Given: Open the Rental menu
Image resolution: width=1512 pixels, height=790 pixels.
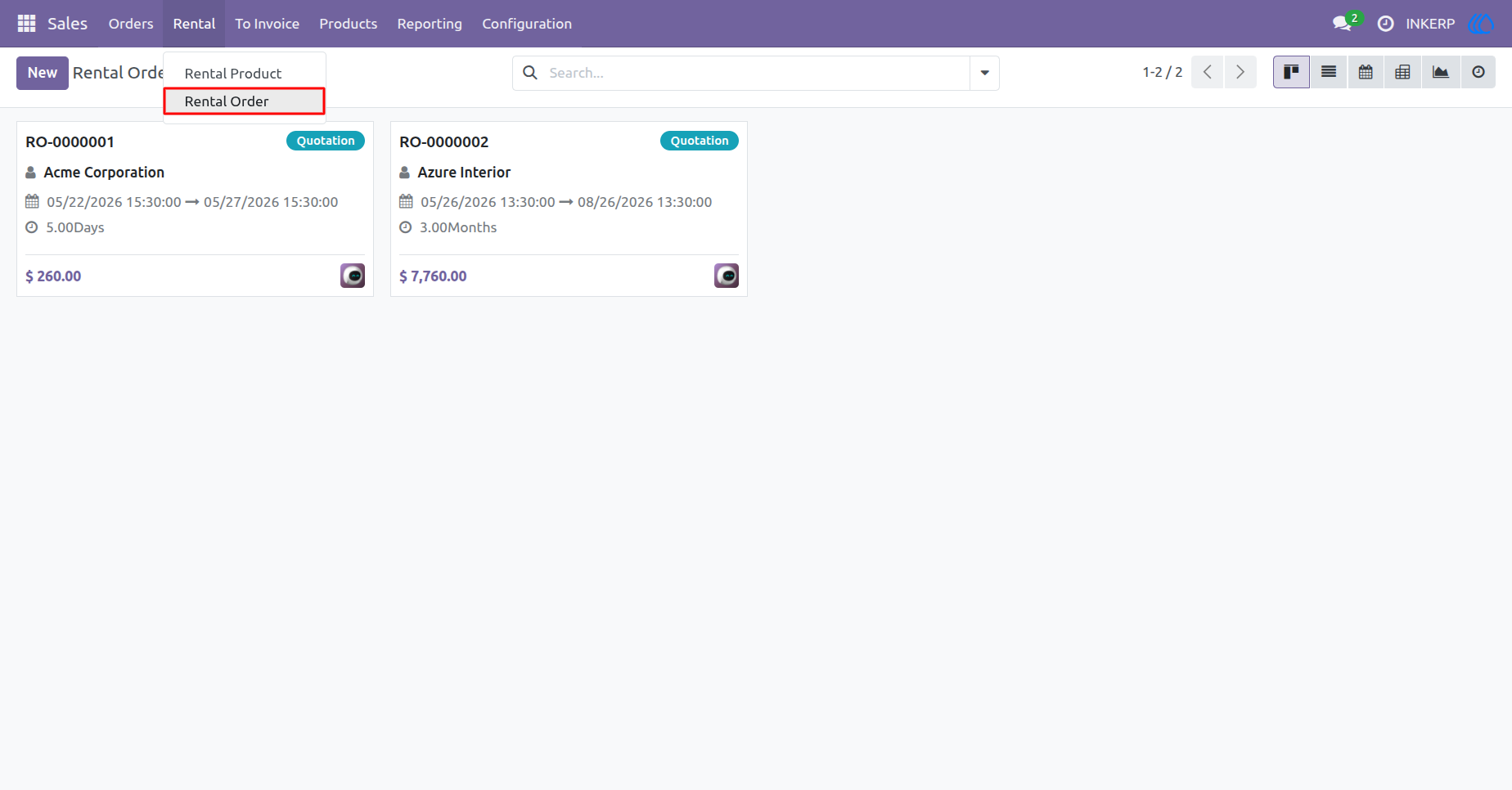Looking at the screenshot, I should coord(194,24).
